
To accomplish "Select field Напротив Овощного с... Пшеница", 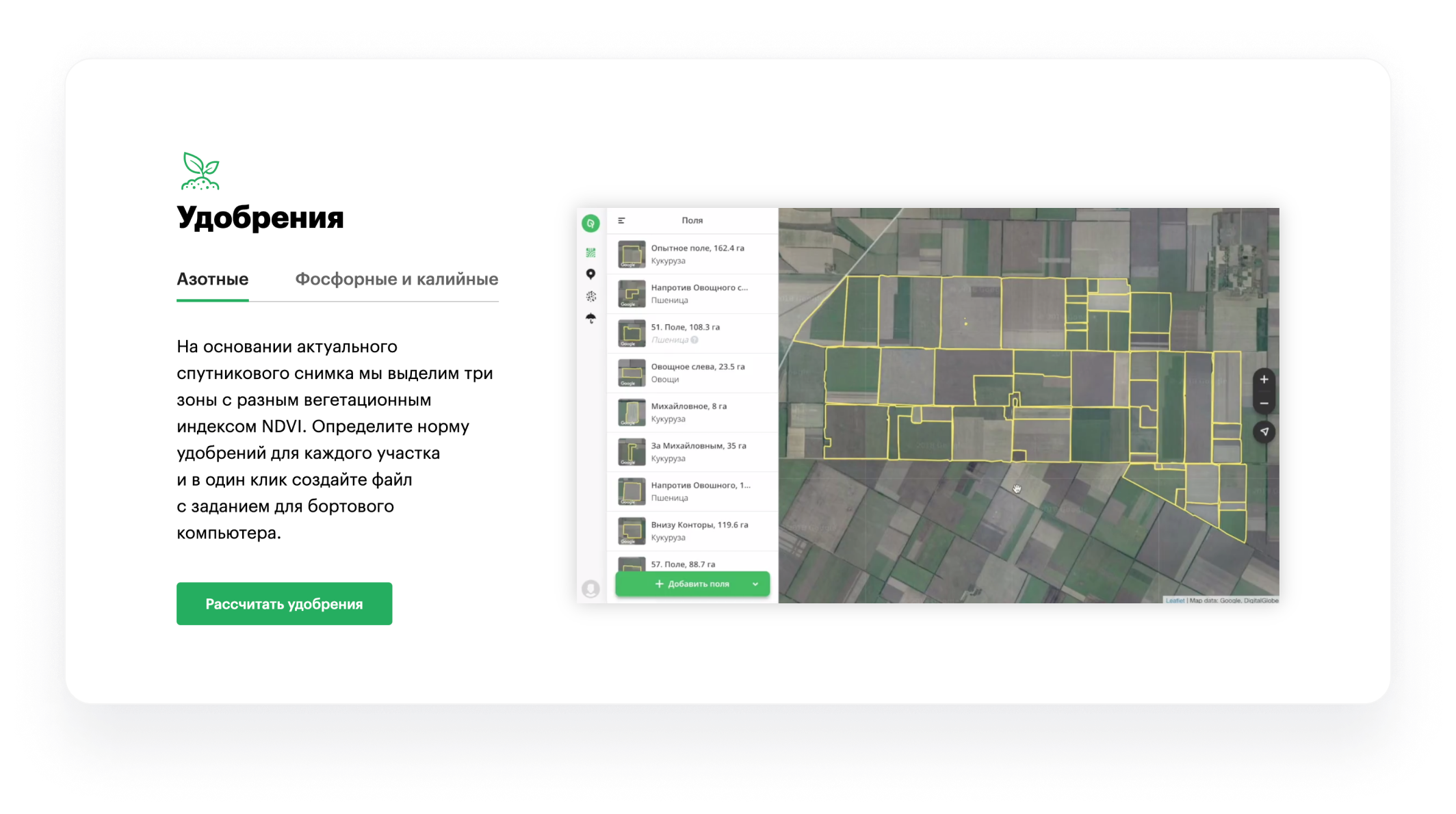I will click(x=692, y=294).
